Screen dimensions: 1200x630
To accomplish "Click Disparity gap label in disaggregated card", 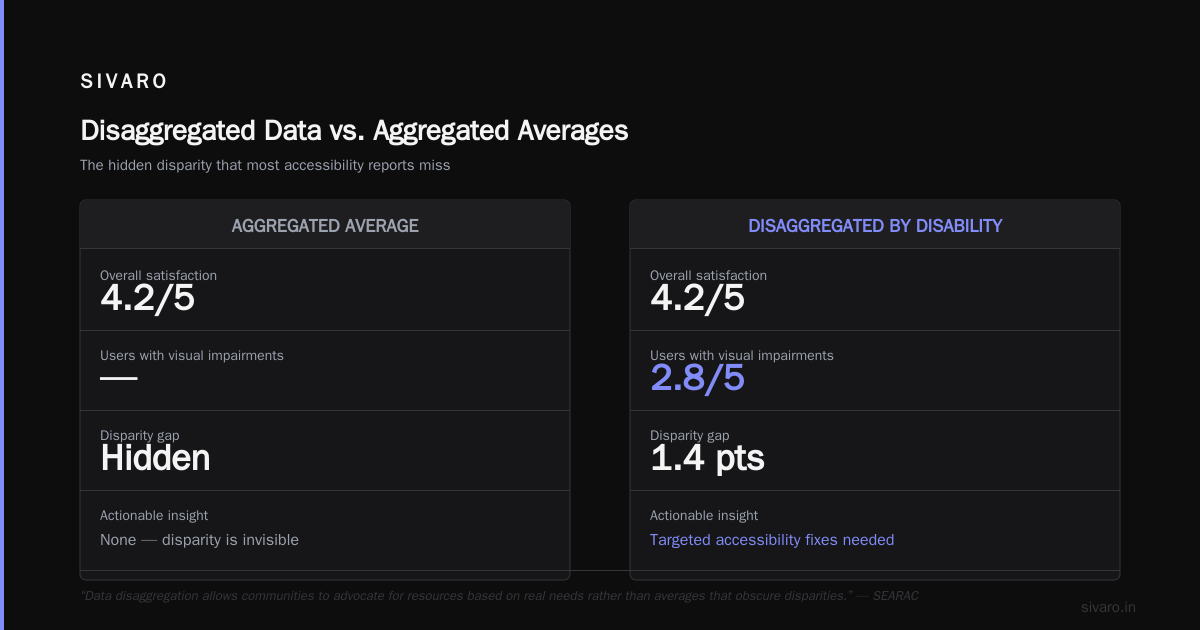I will pos(690,435).
